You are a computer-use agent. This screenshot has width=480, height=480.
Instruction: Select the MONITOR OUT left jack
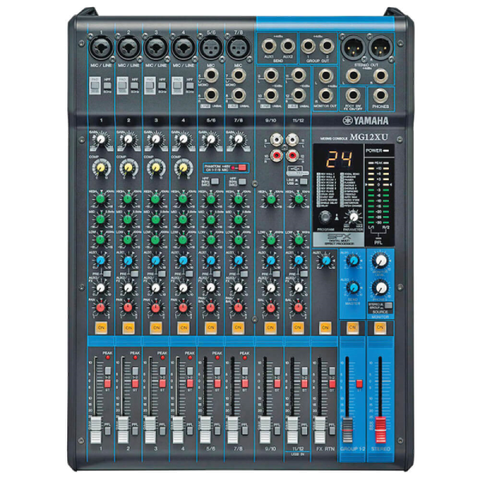click(x=325, y=76)
